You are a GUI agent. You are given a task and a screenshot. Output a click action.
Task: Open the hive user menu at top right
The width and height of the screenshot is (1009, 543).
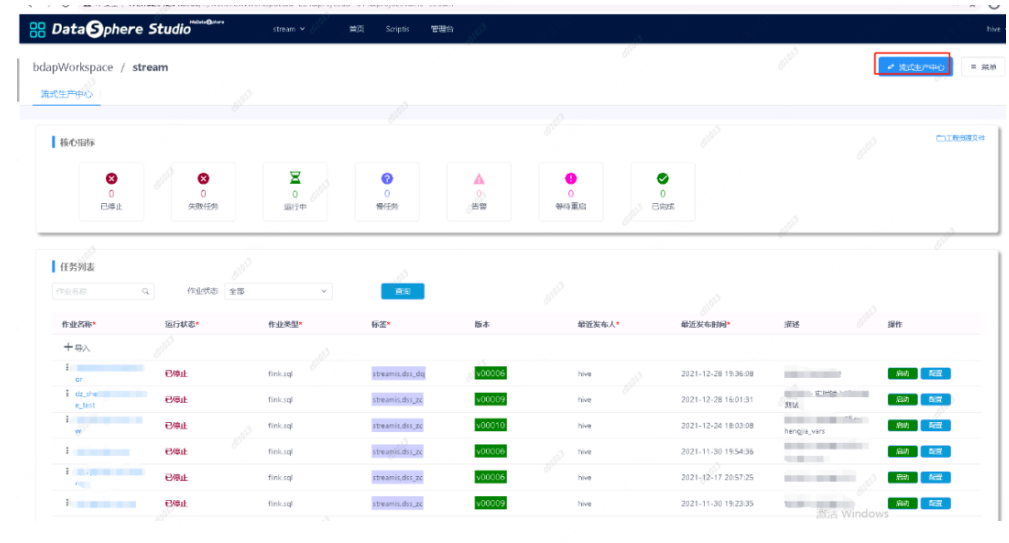(x=994, y=29)
